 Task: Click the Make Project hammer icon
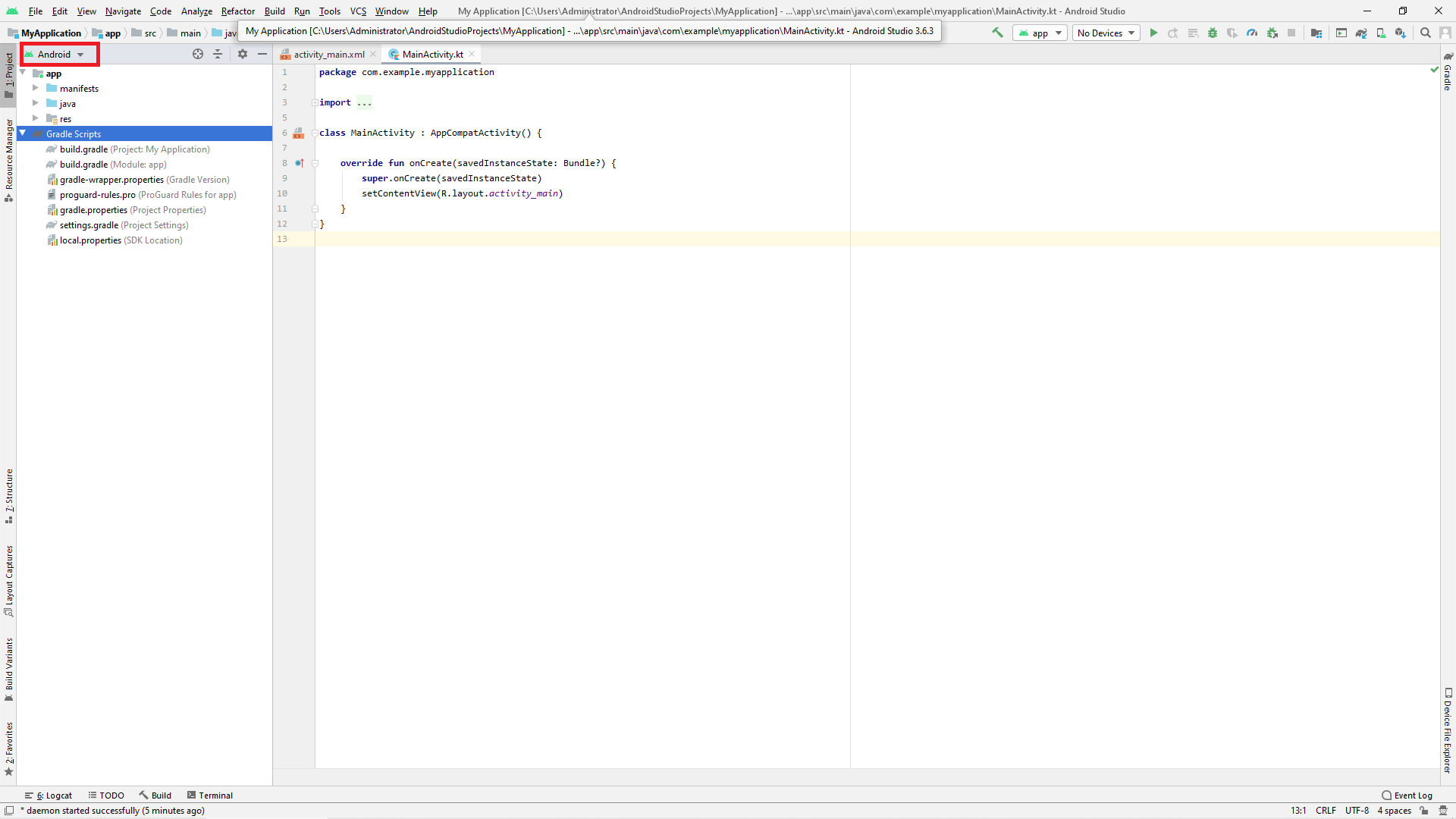click(997, 33)
